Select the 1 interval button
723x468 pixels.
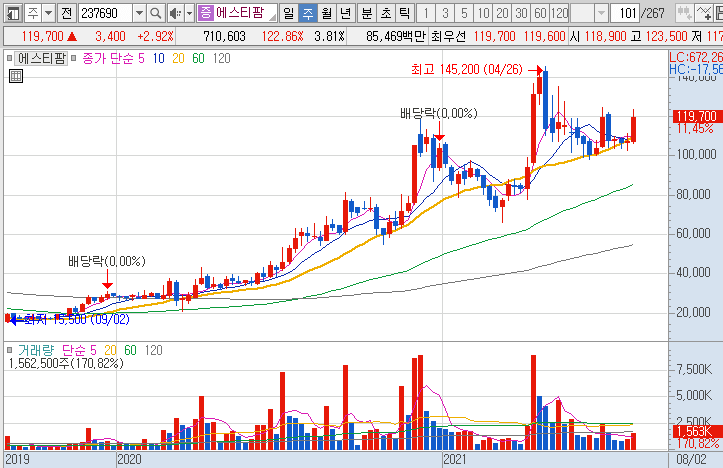coord(426,13)
